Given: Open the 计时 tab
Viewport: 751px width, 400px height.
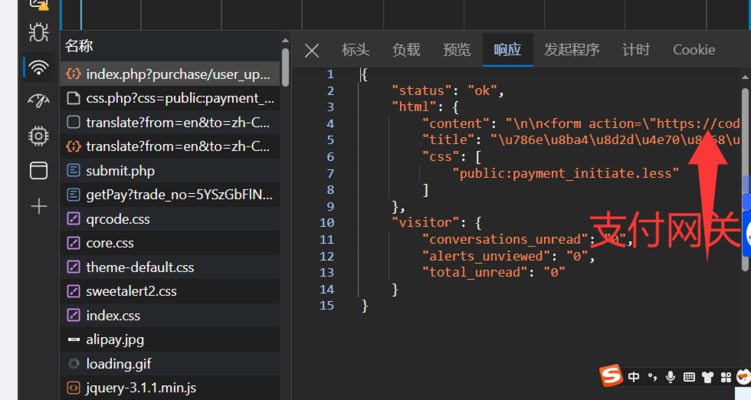Looking at the screenshot, I should (x=636, y=50).
